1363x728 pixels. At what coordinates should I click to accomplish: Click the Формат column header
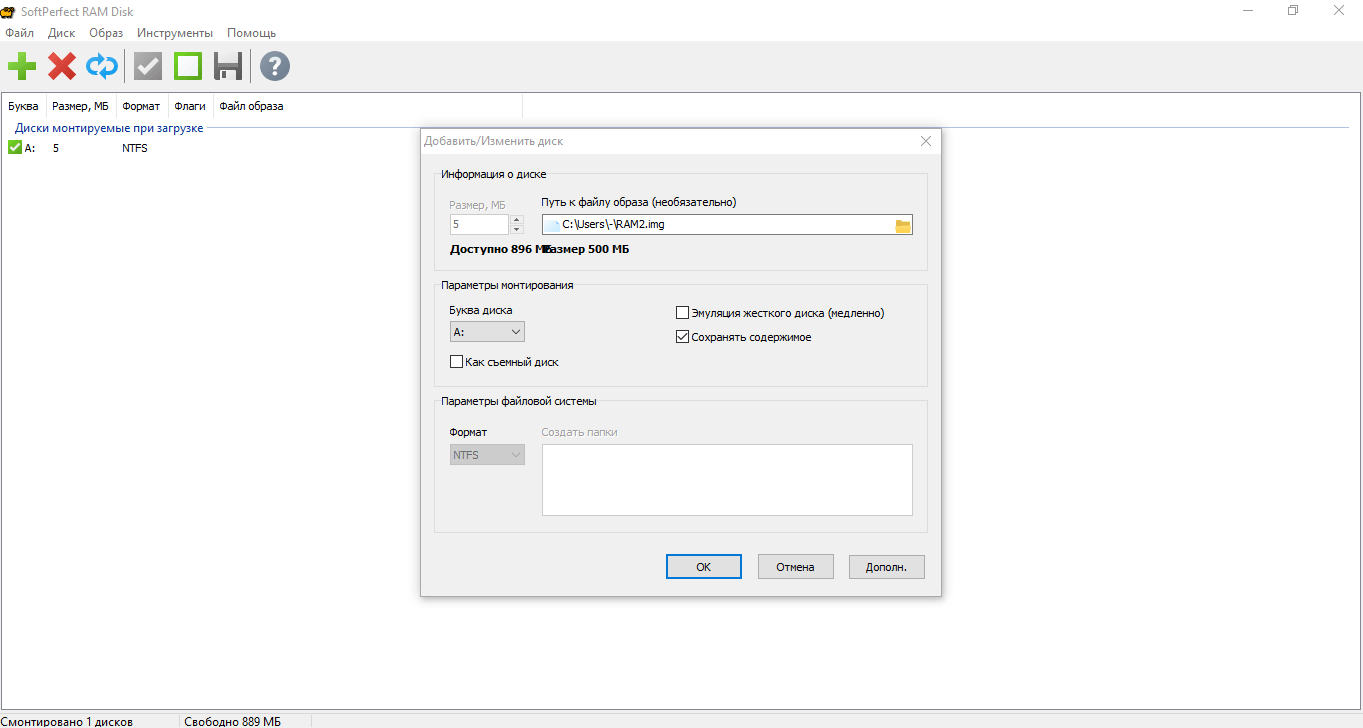[x=141, y=106]
